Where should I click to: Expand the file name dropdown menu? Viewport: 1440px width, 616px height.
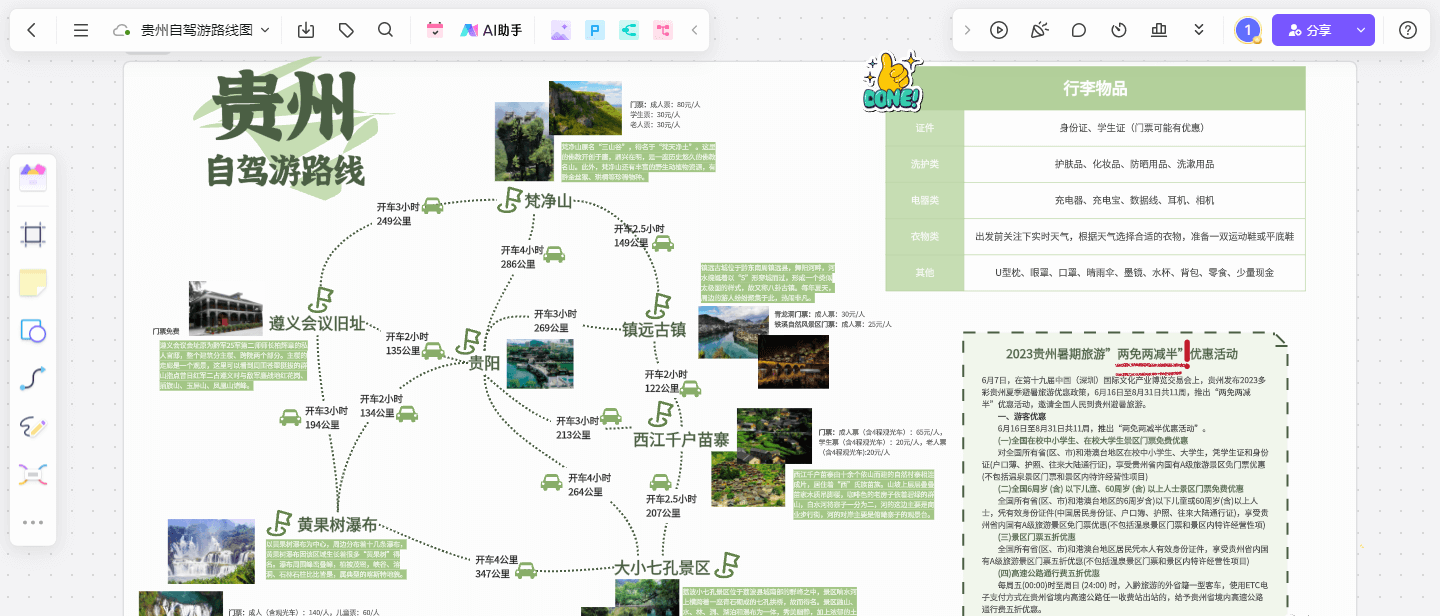point(264,30)
